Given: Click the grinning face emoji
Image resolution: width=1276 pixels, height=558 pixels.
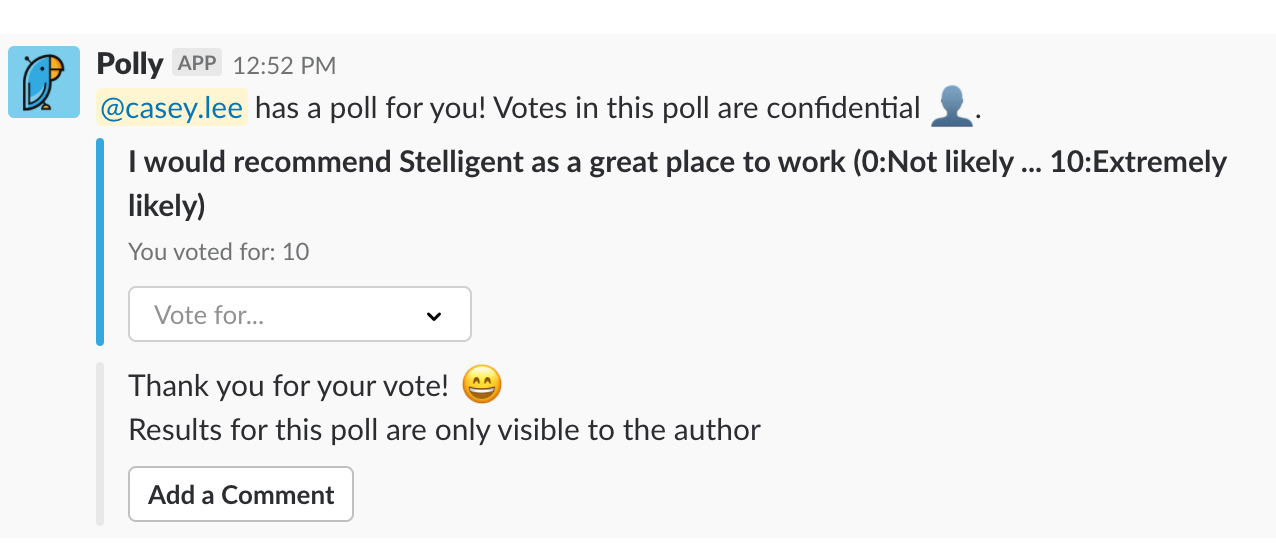Looking at the screenshot, I should (482, 385).
